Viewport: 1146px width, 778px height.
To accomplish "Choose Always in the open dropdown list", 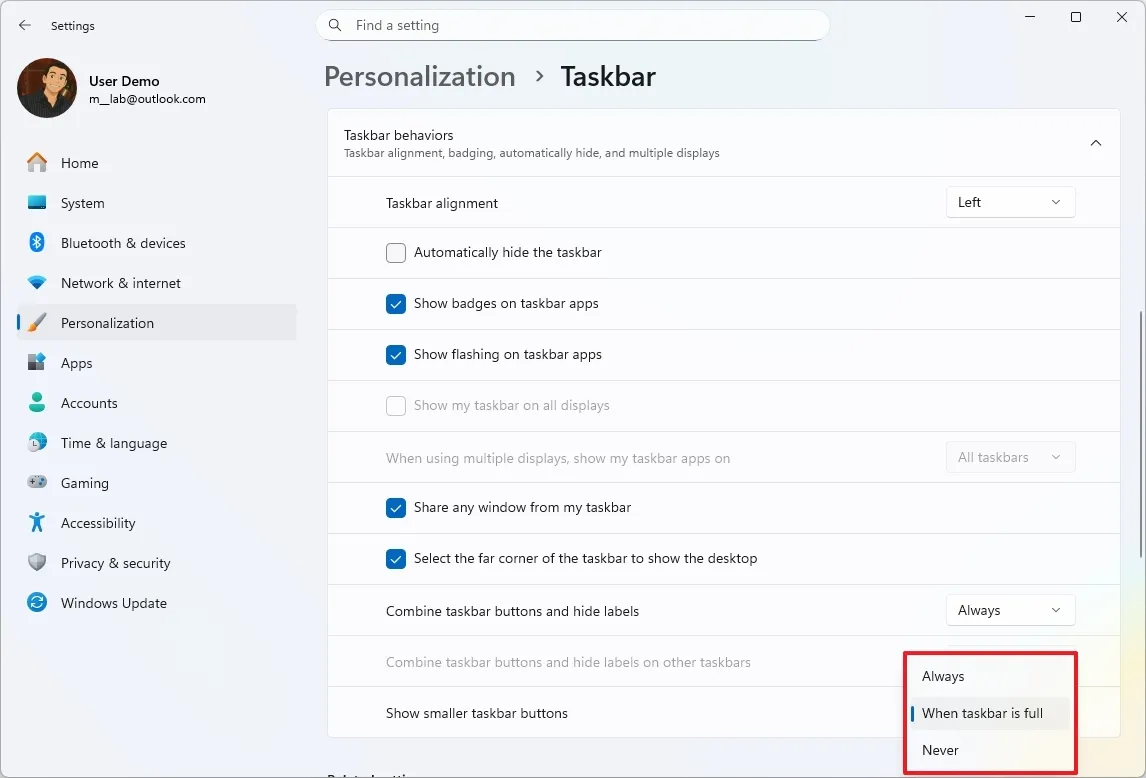I will tap(942, 676).
